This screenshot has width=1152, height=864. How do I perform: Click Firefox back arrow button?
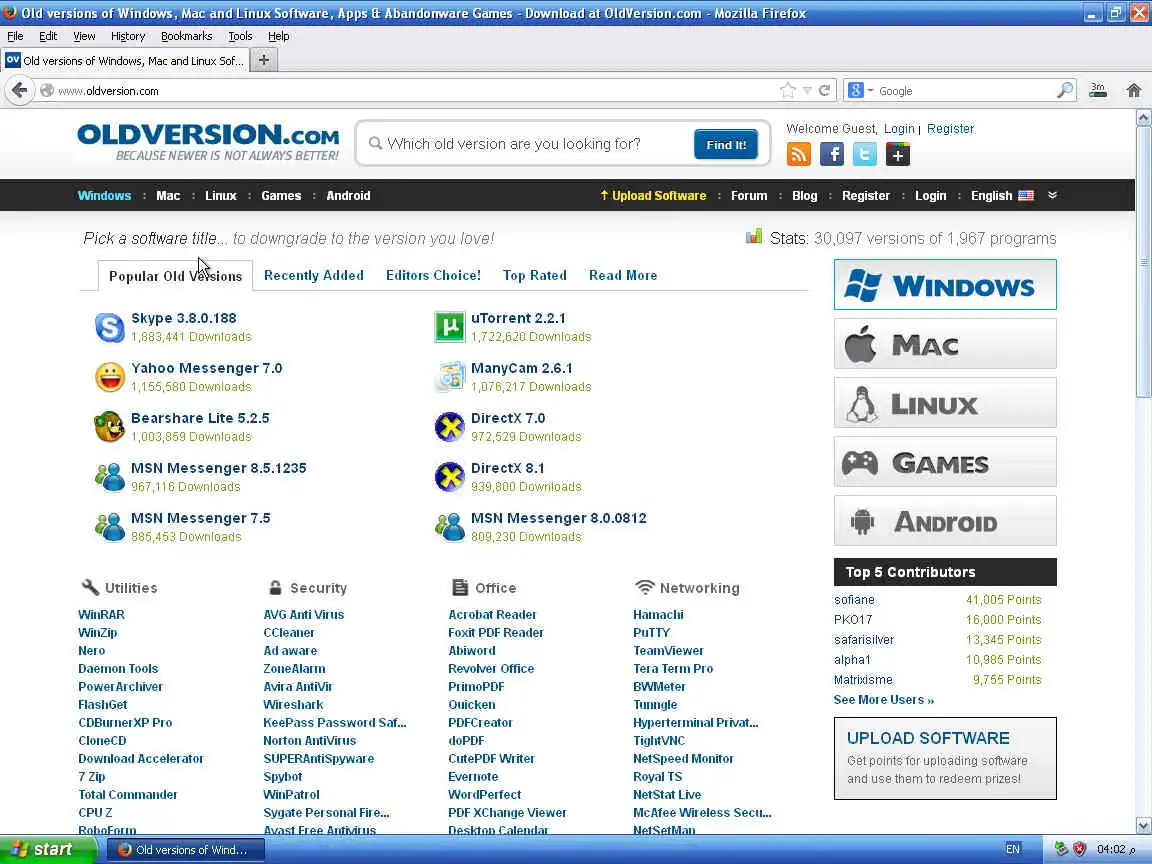[x=20, y=90]
